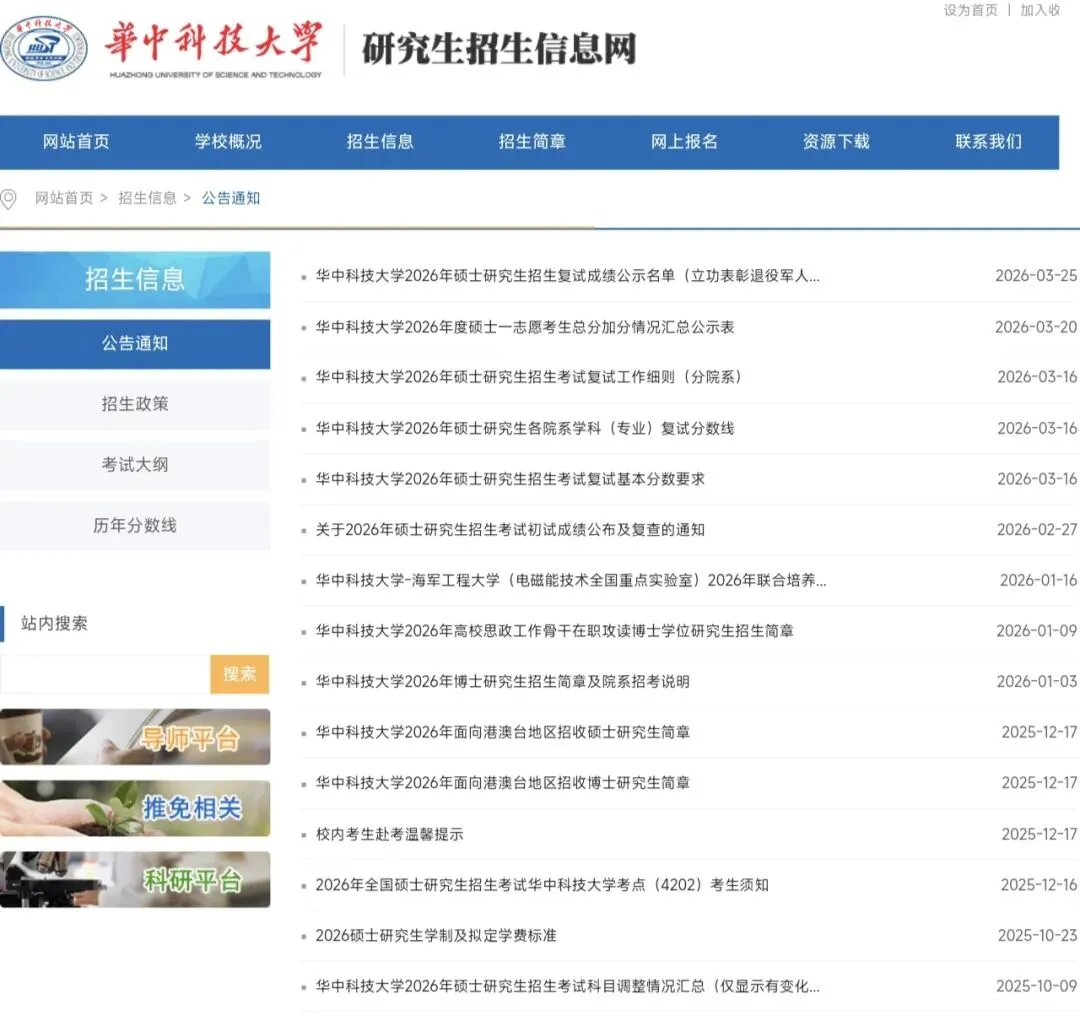Open the 招生简章 navigation item
This screenshot has width=1080, height=1021.
click(x=532, y=142)
